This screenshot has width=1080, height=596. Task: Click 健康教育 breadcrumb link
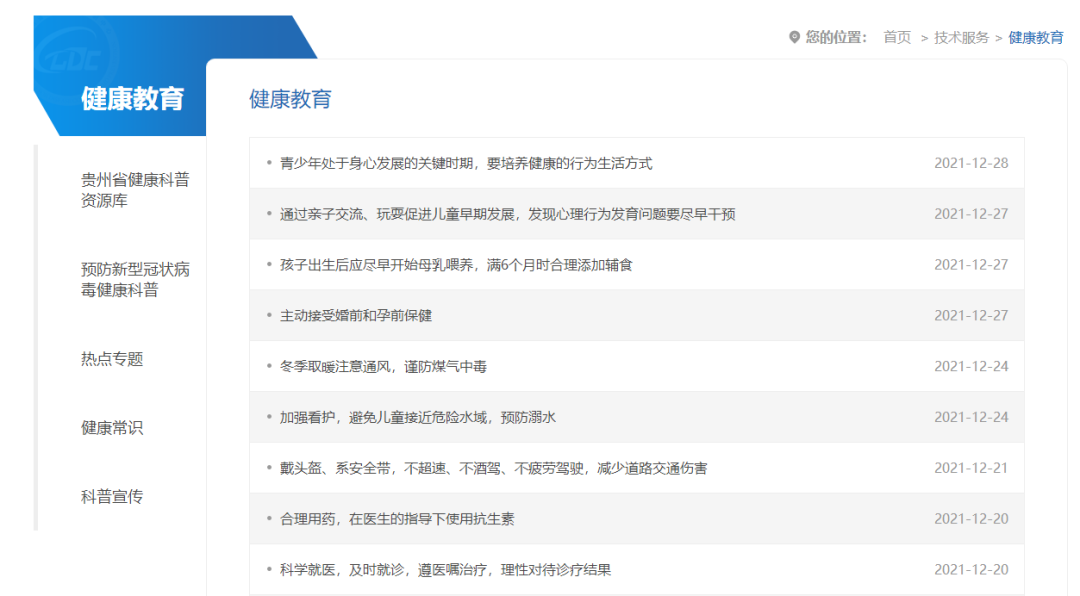(1035, 38)
